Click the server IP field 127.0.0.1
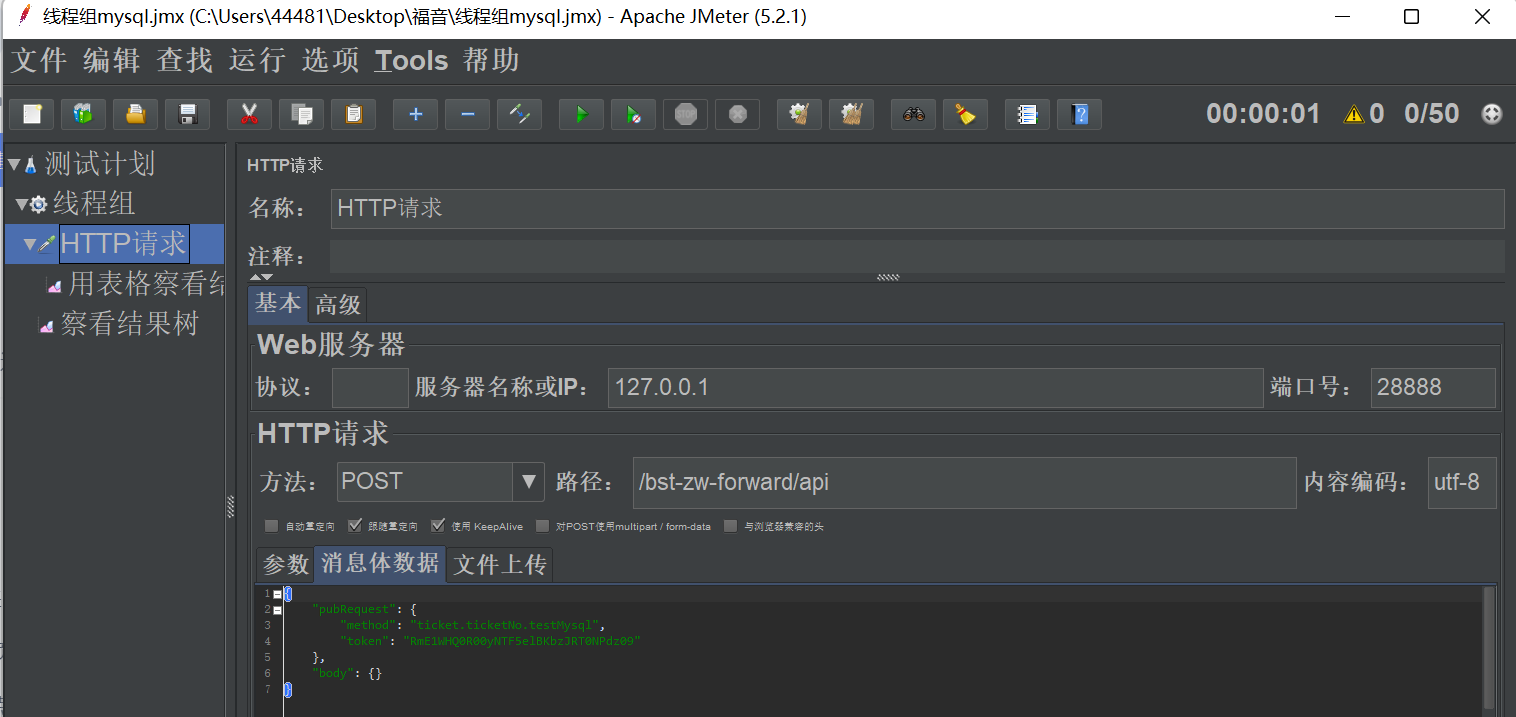Image resolution: width=1516 pixels, height=717 pixels. tap(935, 387)
